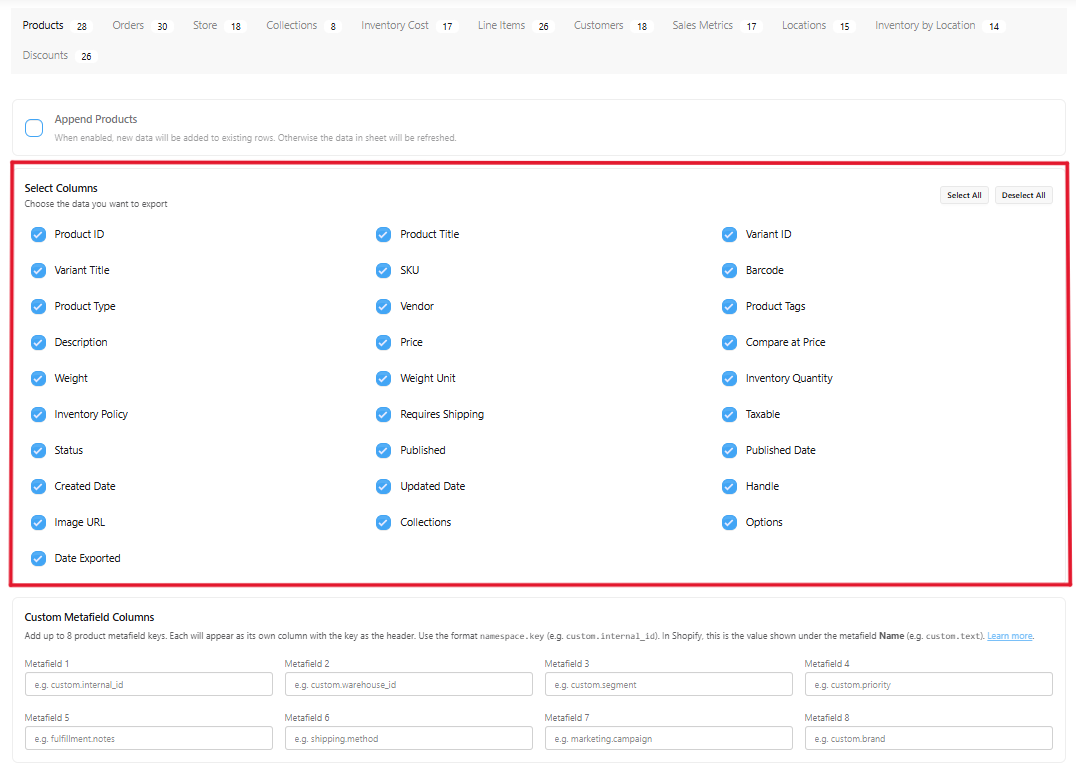1076x770 pixels.
Task: Toggle the Variant ID checkbox
Action: (729, 235)
